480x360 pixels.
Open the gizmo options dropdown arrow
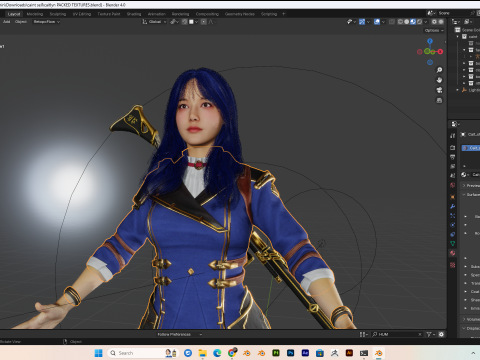(x=368, y=22)
